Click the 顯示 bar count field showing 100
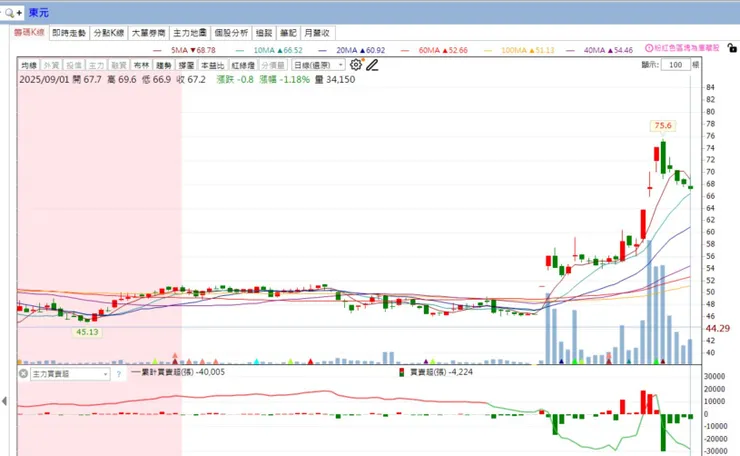 [x=675, y=65]
